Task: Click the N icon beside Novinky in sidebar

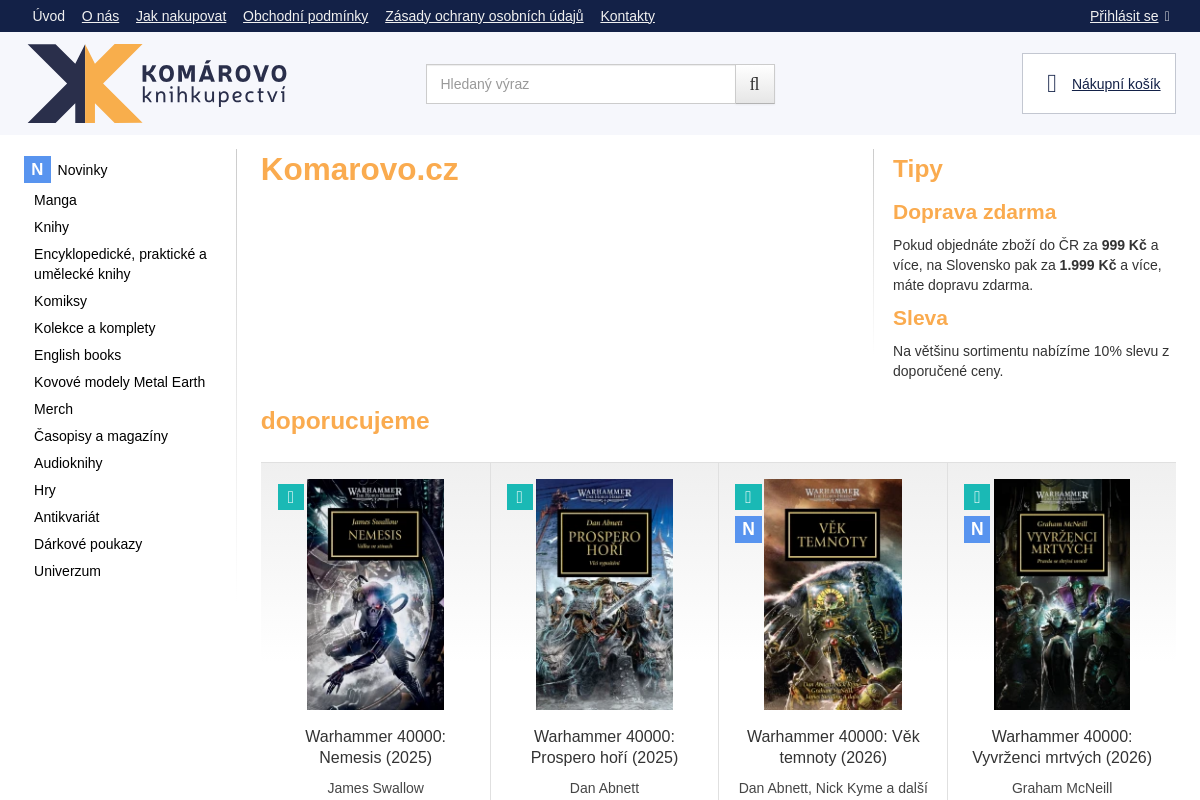Action: (x=37, y=170)
